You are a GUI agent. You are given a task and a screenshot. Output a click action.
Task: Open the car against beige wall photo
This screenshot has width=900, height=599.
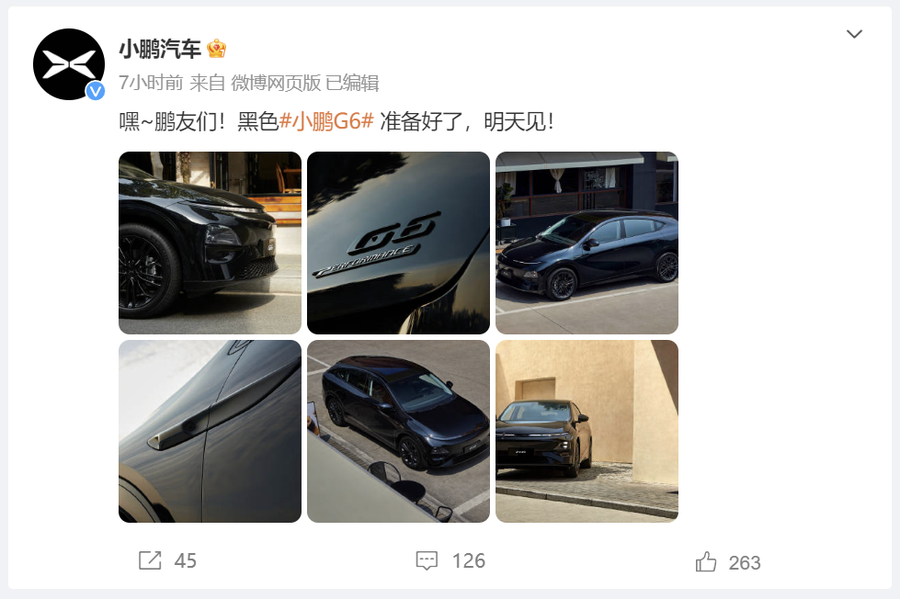click(587, 431)
